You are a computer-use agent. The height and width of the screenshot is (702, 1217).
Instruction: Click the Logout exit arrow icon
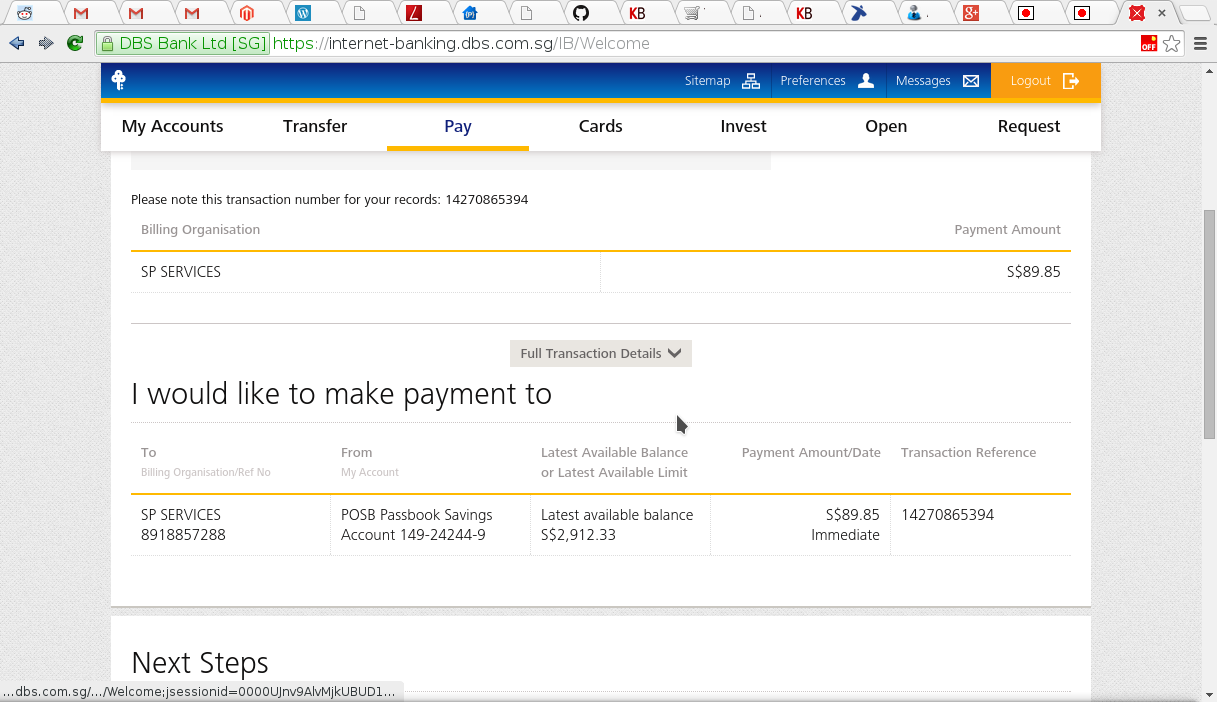(1071, 81)
